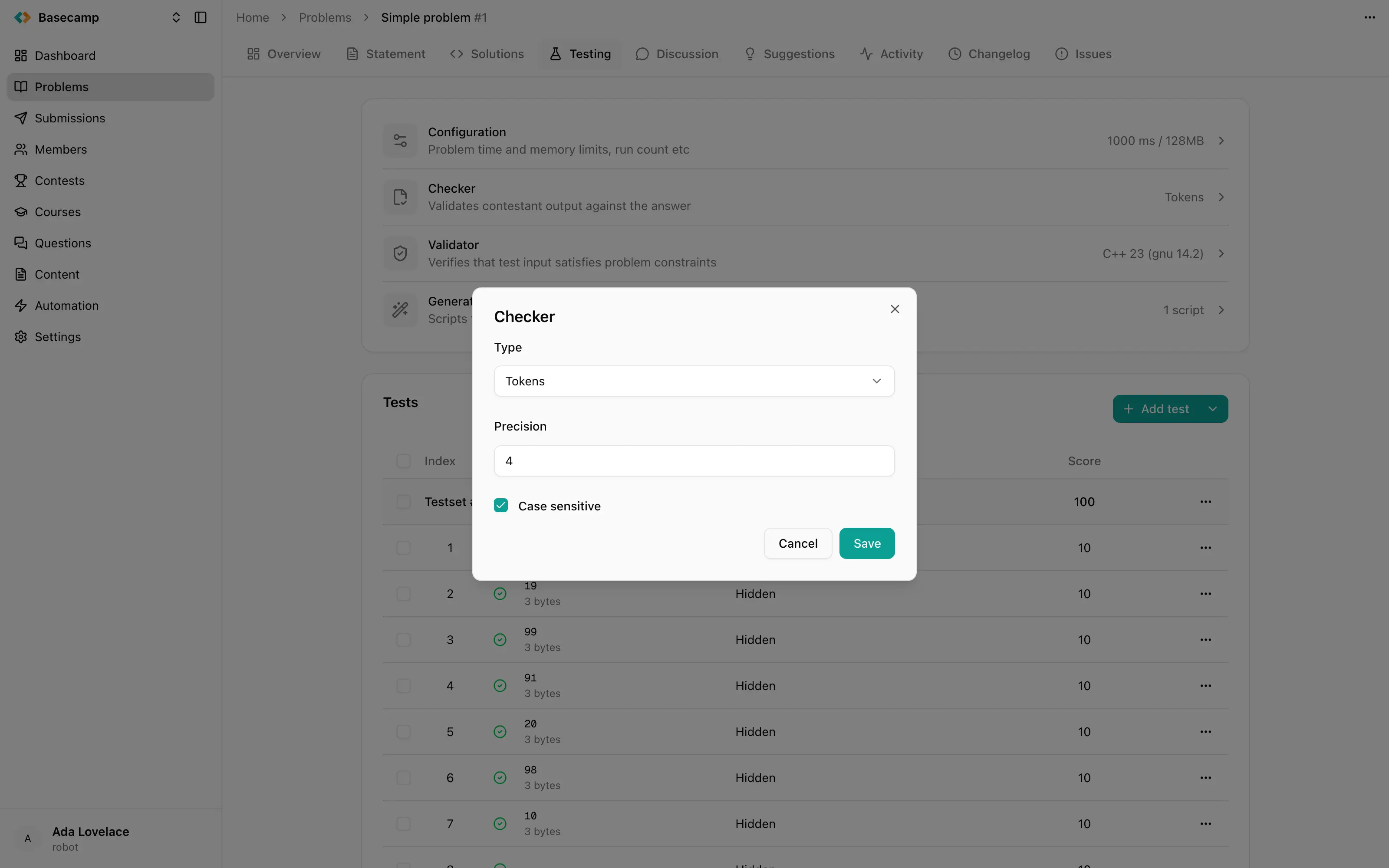Open the Type dropdown showing Tokens
The width and height of the screenshot is (1389, 868).
(x=694, y=381)
